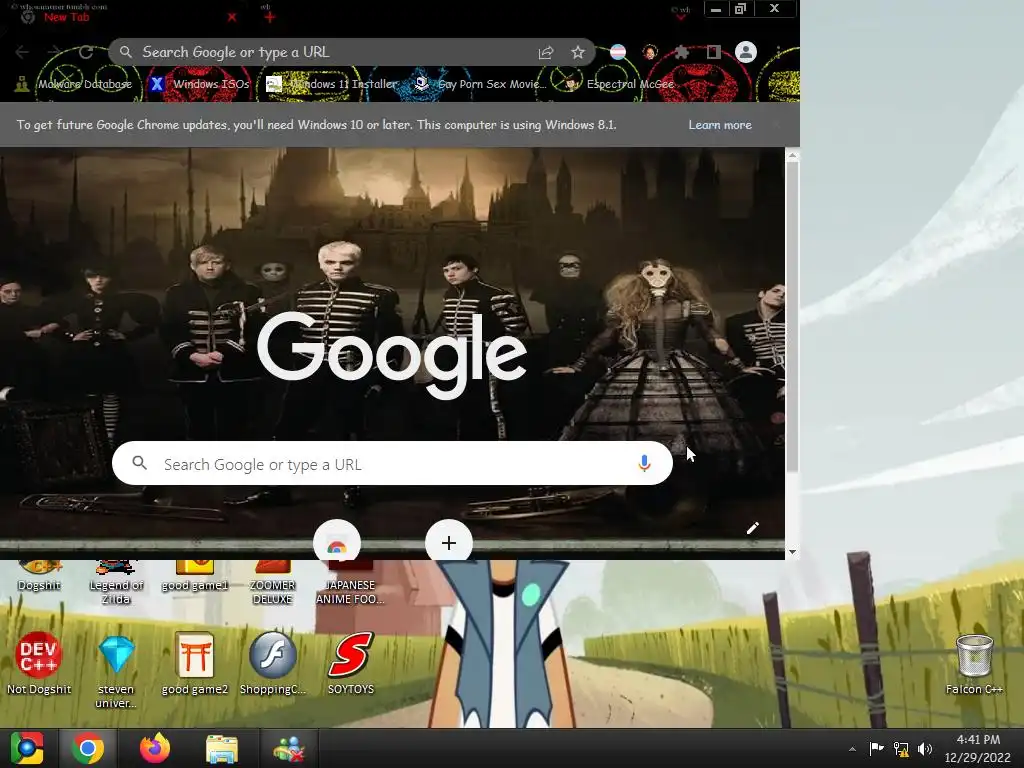
Task: Click the scrollbar up arrow
Action: click(x=792, y=155)
